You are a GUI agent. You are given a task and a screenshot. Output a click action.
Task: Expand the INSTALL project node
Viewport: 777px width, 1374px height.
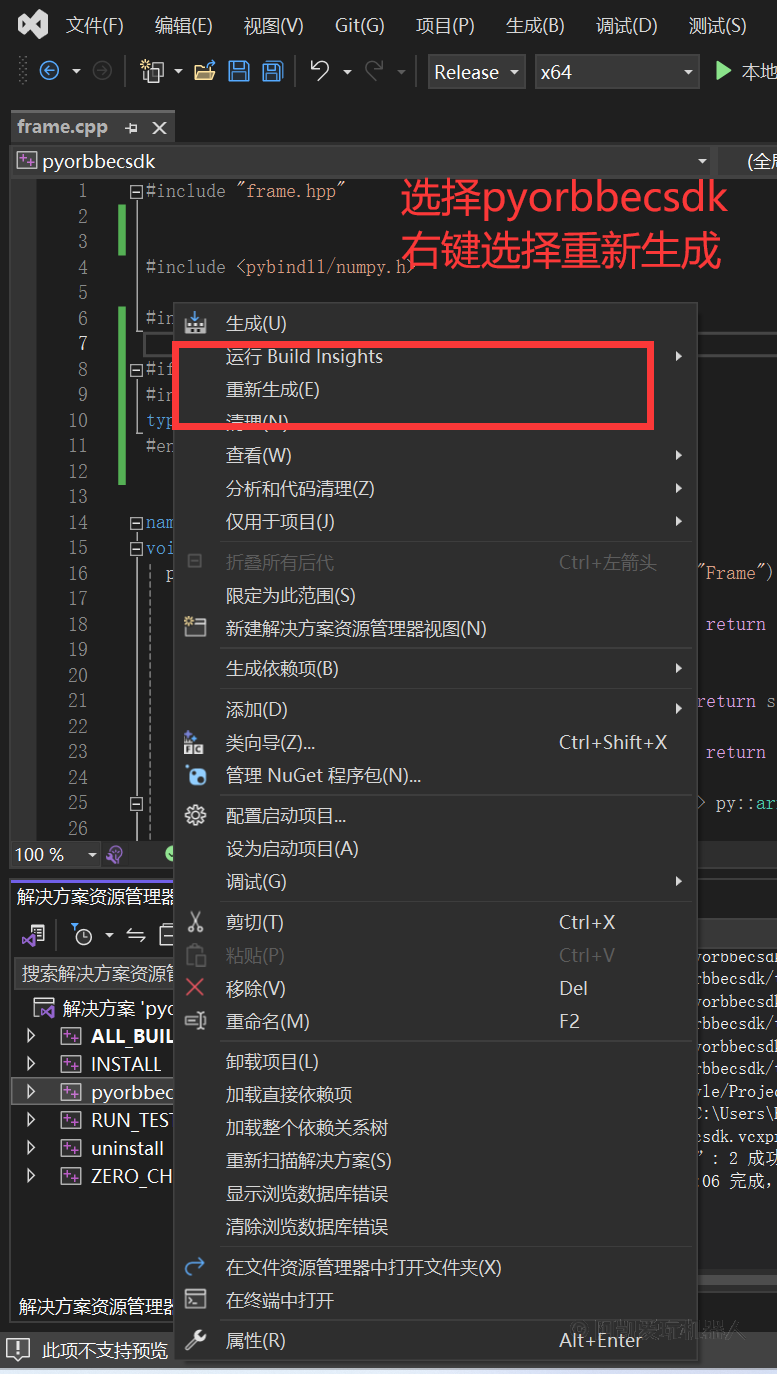click(x=31, y=1064)
